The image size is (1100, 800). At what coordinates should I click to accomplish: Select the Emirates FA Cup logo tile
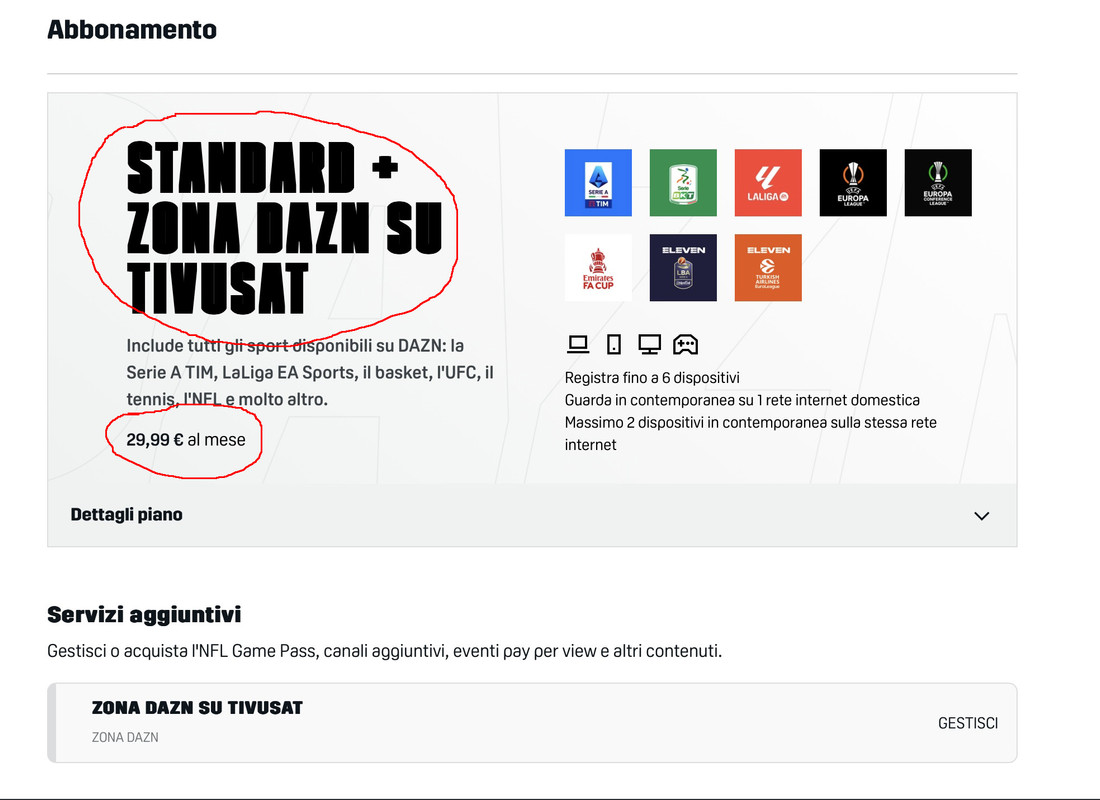598,267
